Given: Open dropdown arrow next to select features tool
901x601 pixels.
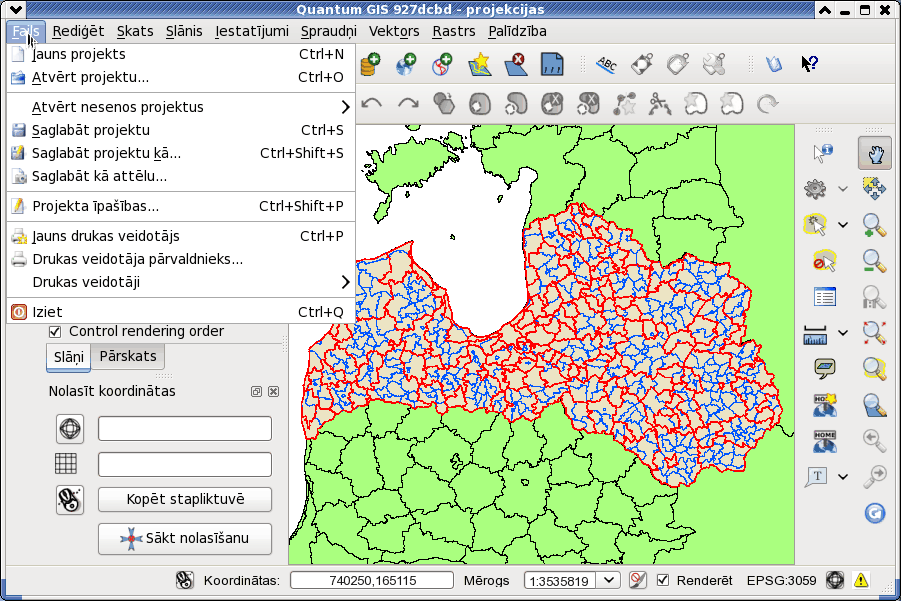Looking at the screenshot, I should 843,225.
